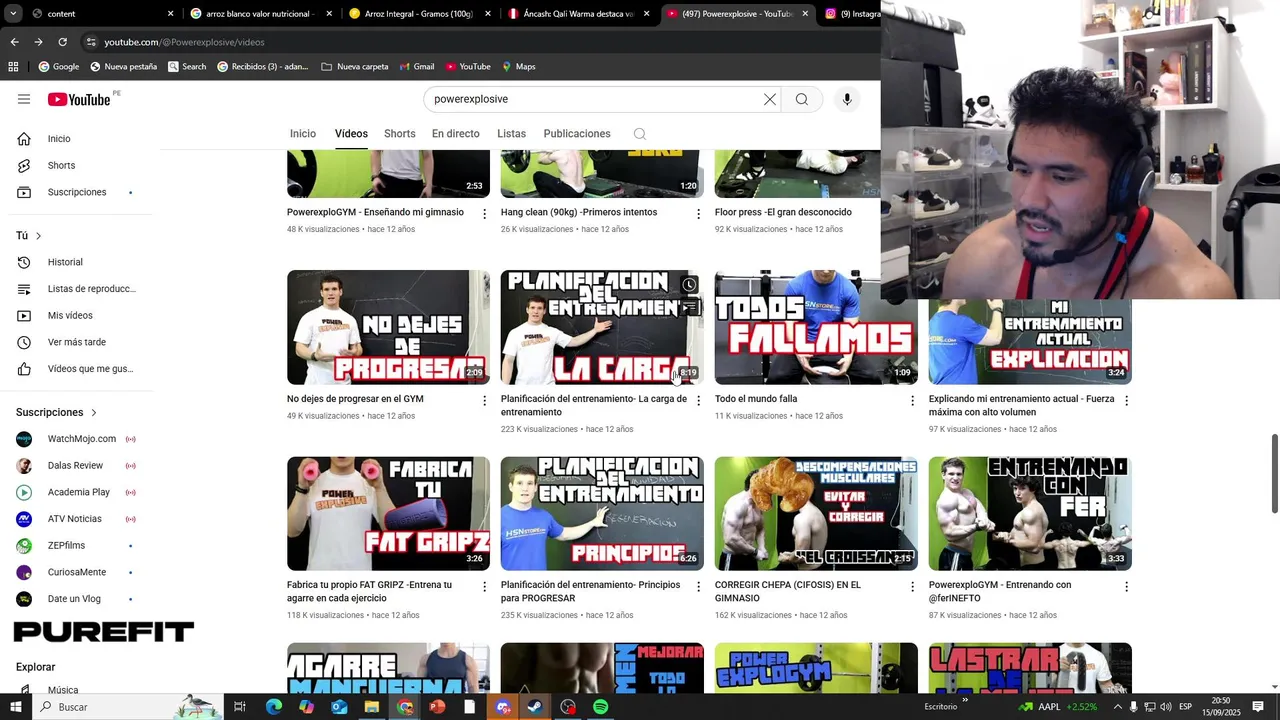Show hidden system tray icons
This screenshot has height=720, width=1280.
pos(1118,707)
